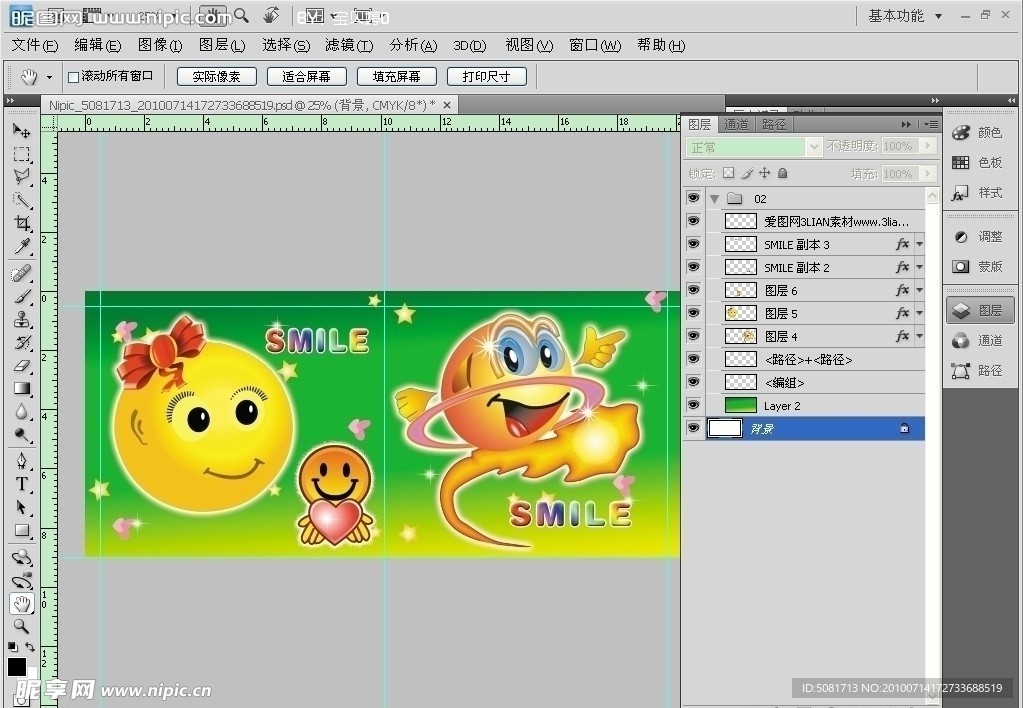Image resolution: width=1023 pixels, height=708 pixels.
Task: Select the Eraser tool
Action: point(22,365)
